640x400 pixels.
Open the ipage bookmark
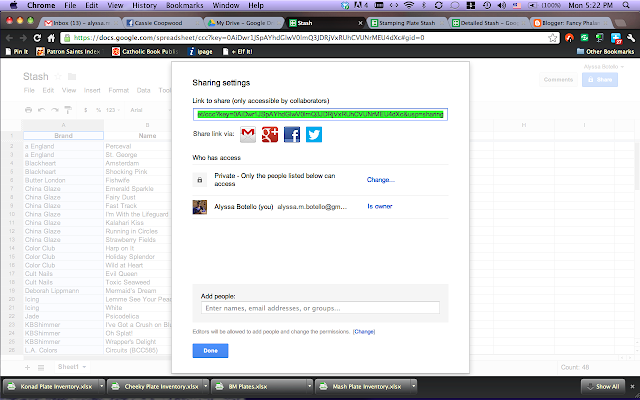click(200, 51)
